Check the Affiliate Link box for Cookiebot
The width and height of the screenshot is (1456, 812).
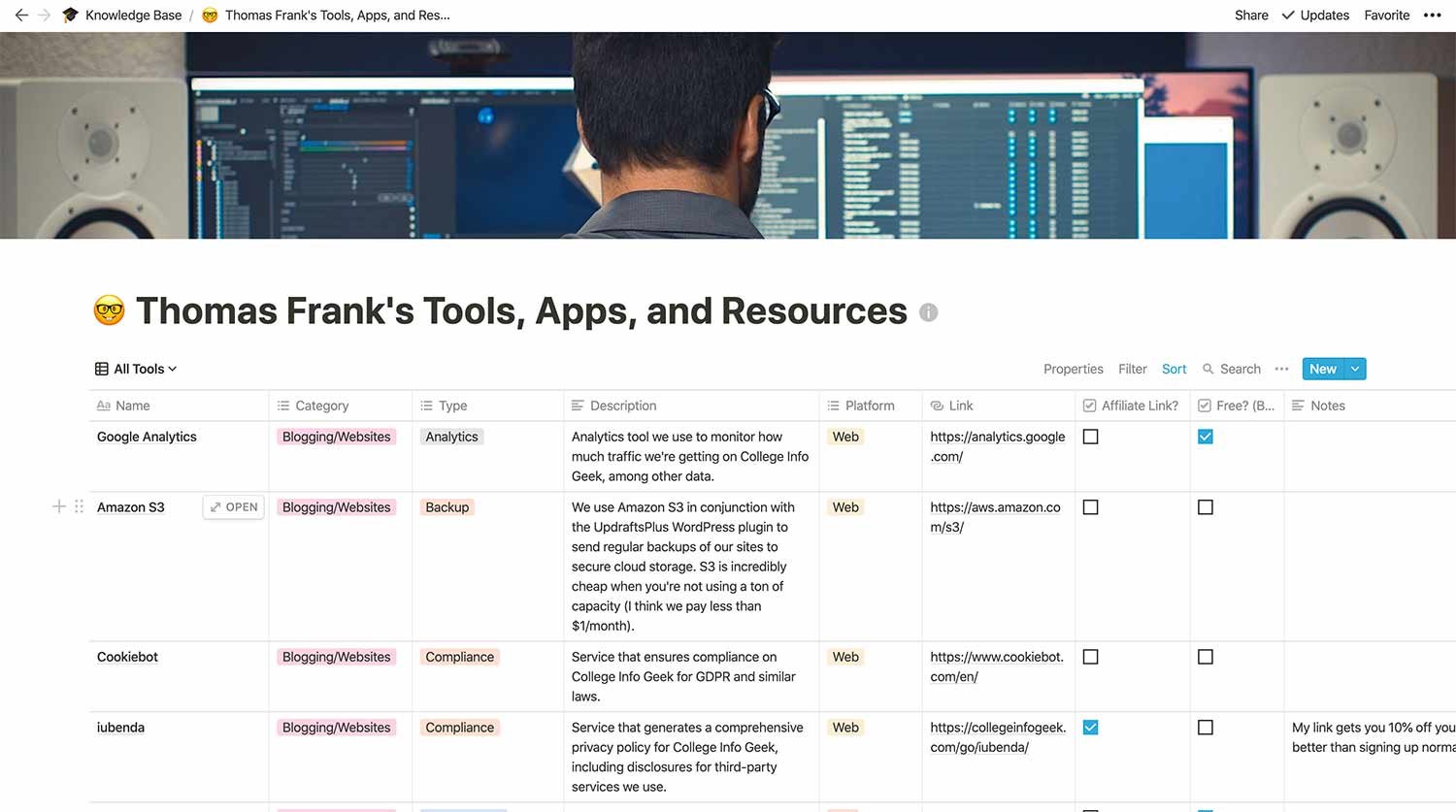pyautogui.click(x=1090, y=657)
